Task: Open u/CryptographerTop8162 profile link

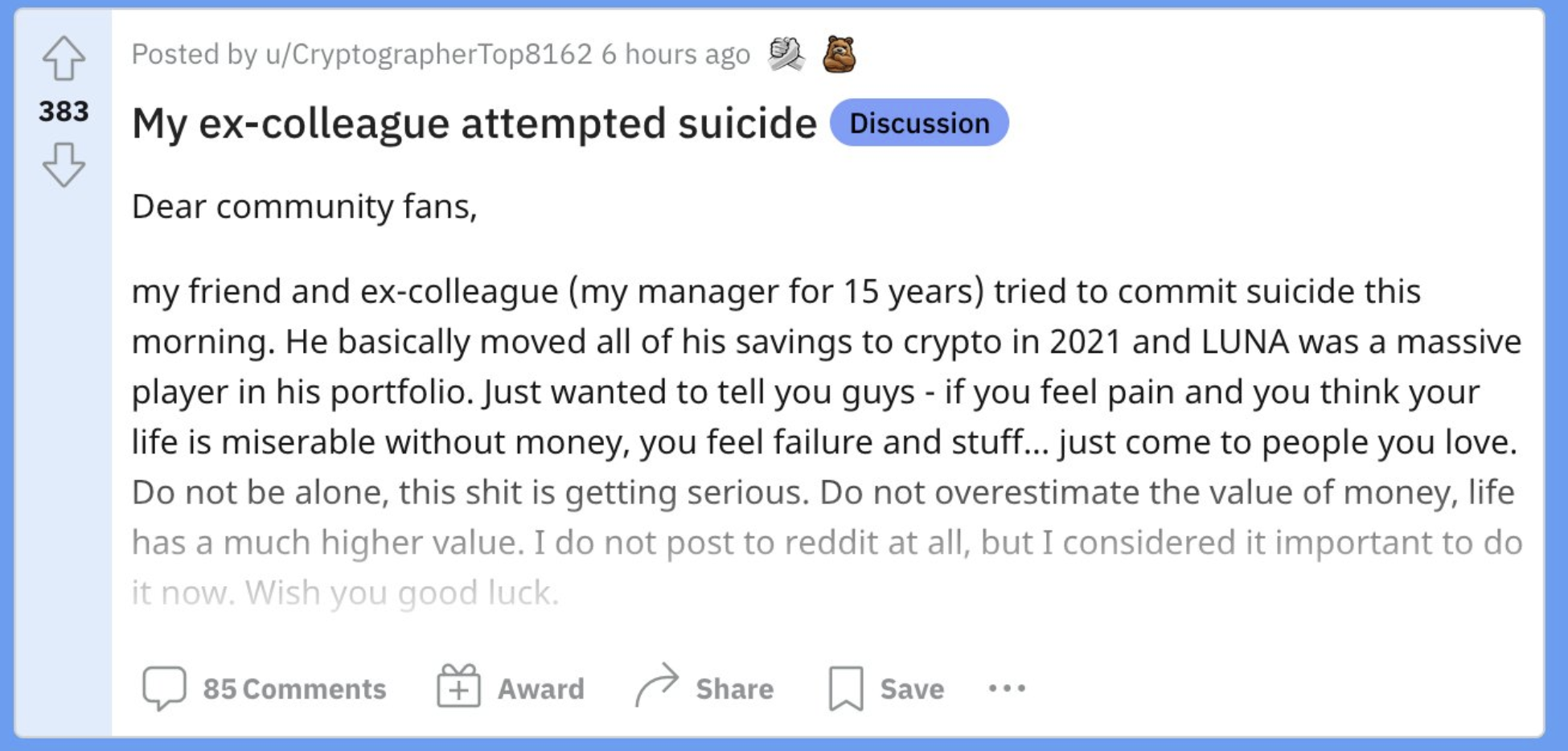Action: point(429,55)
